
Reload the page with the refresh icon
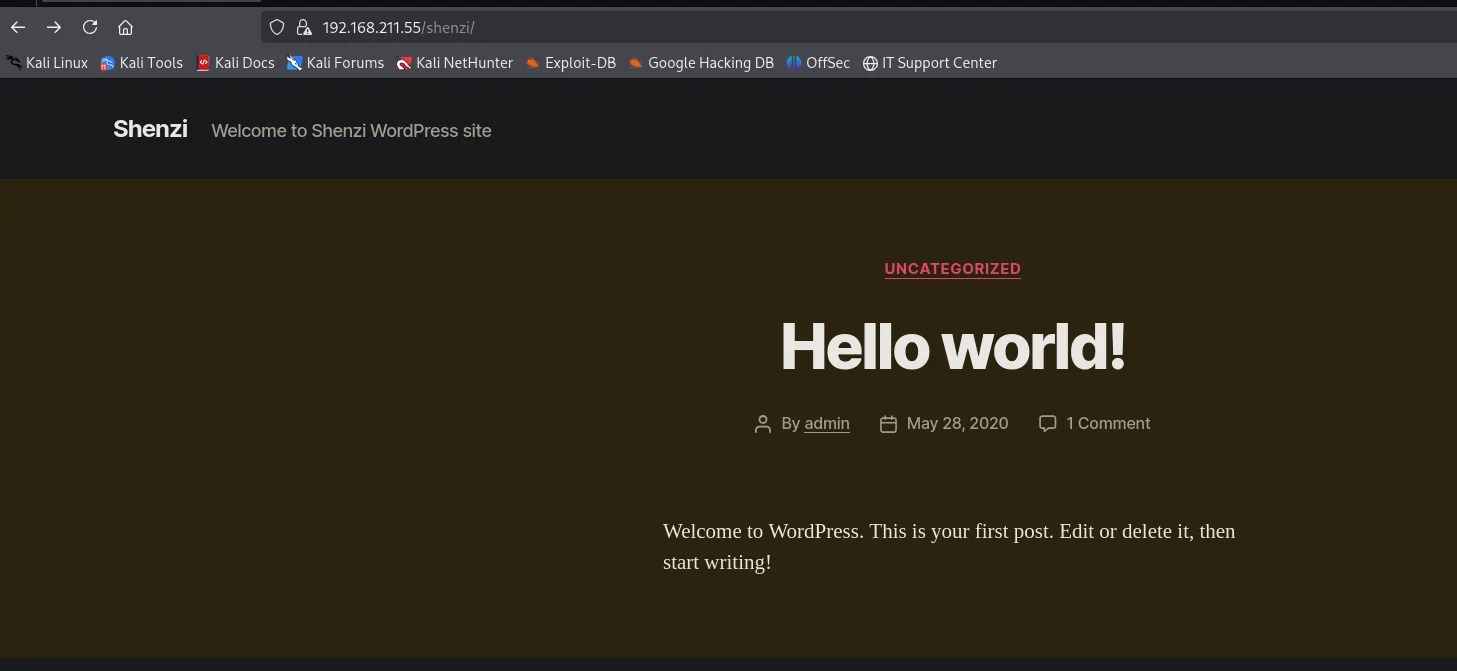coord(90,27)
